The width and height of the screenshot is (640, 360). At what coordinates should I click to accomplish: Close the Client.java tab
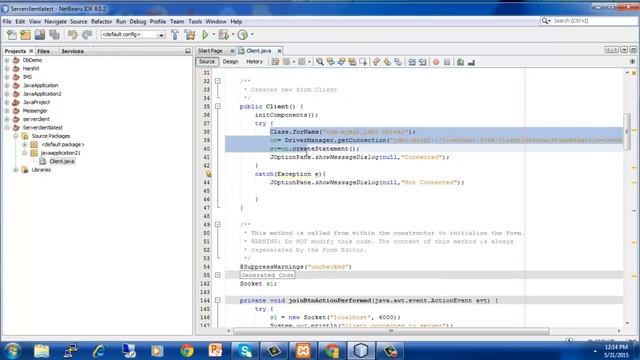[279, 51]
